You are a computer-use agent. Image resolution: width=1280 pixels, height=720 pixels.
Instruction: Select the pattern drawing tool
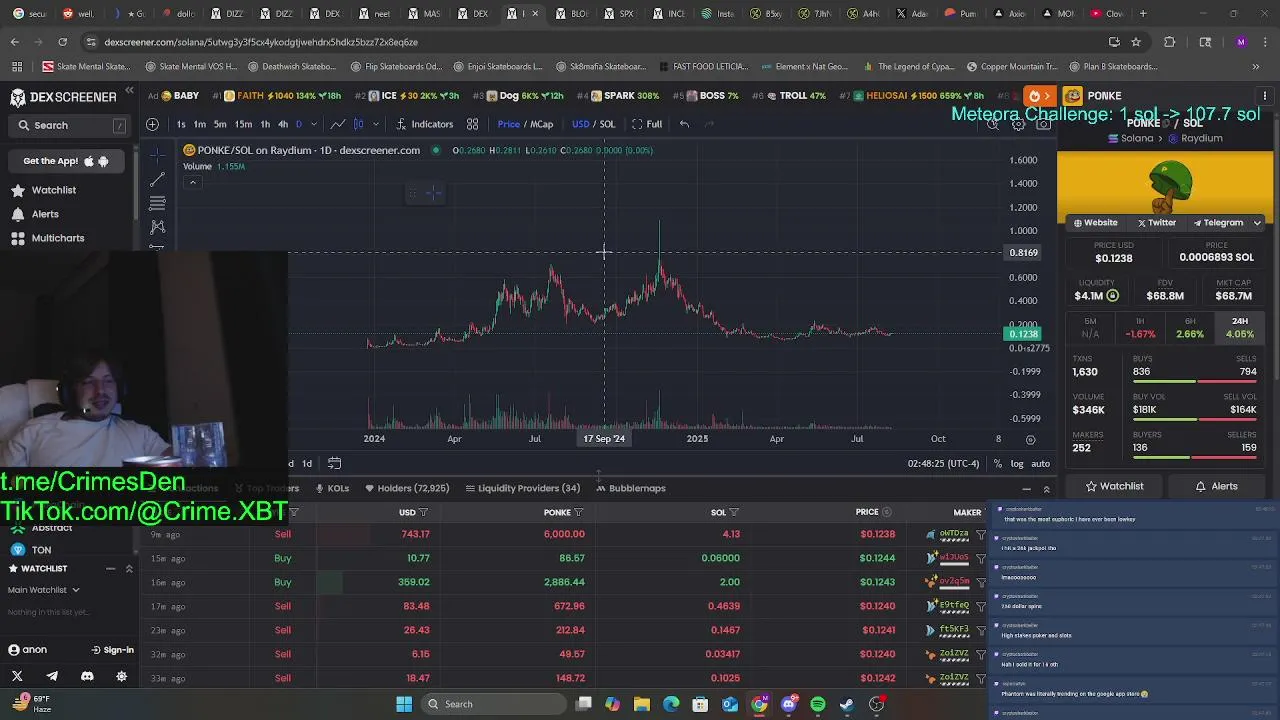pos(157,227)
